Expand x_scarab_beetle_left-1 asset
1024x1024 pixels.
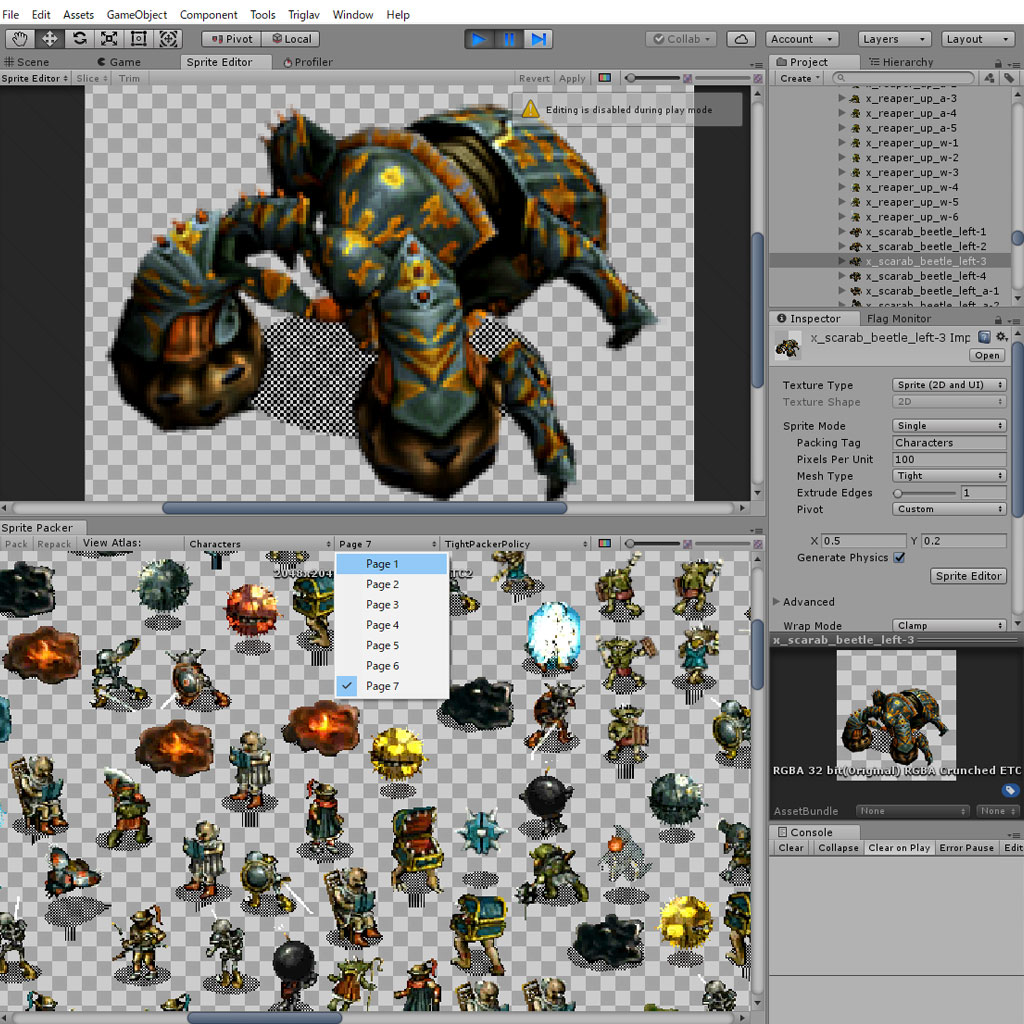click(842, 232)
